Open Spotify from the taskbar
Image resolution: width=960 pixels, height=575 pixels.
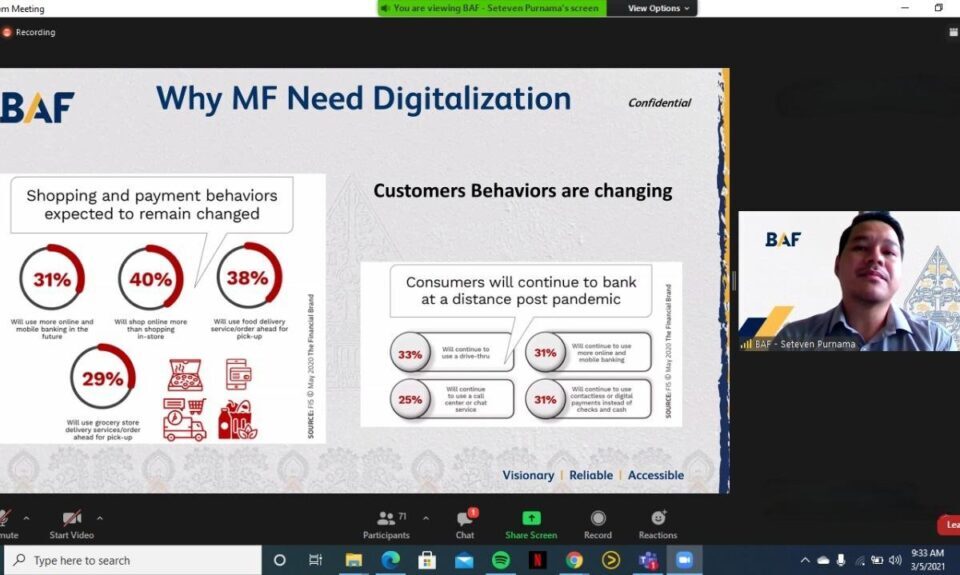[x=501, y=560]
